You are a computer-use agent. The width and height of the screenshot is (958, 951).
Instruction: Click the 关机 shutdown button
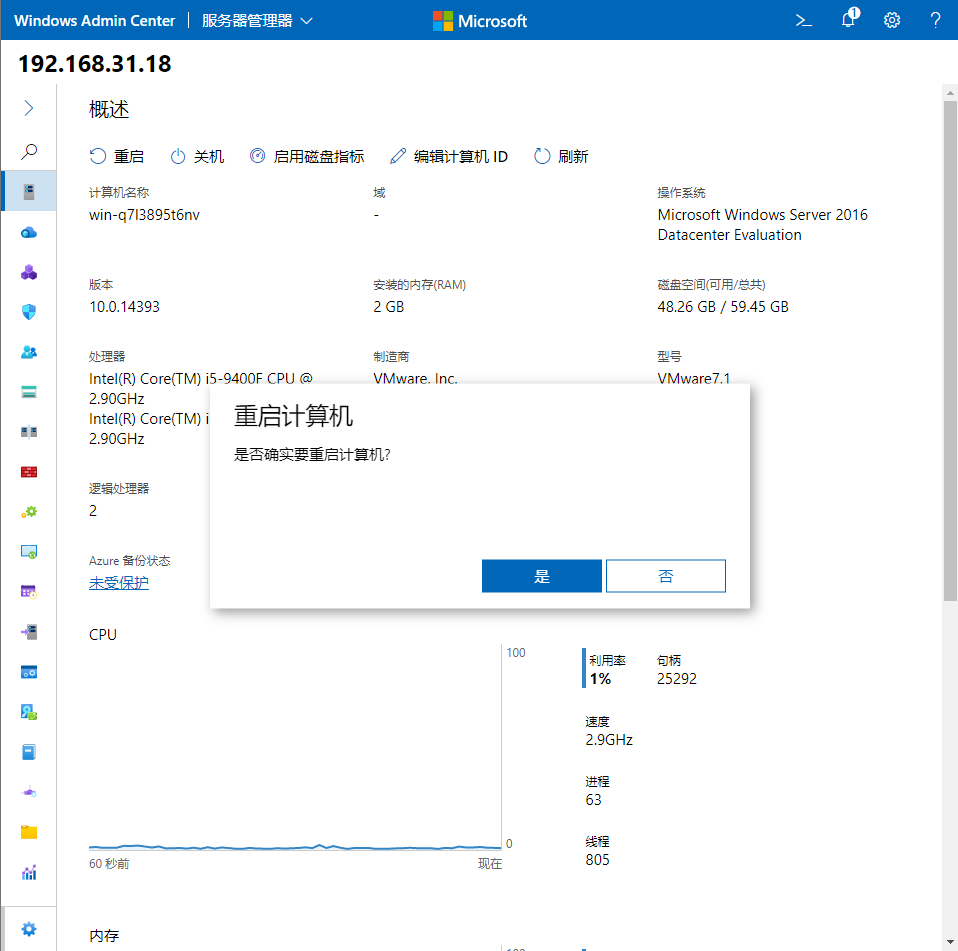(x=197, y=156)
